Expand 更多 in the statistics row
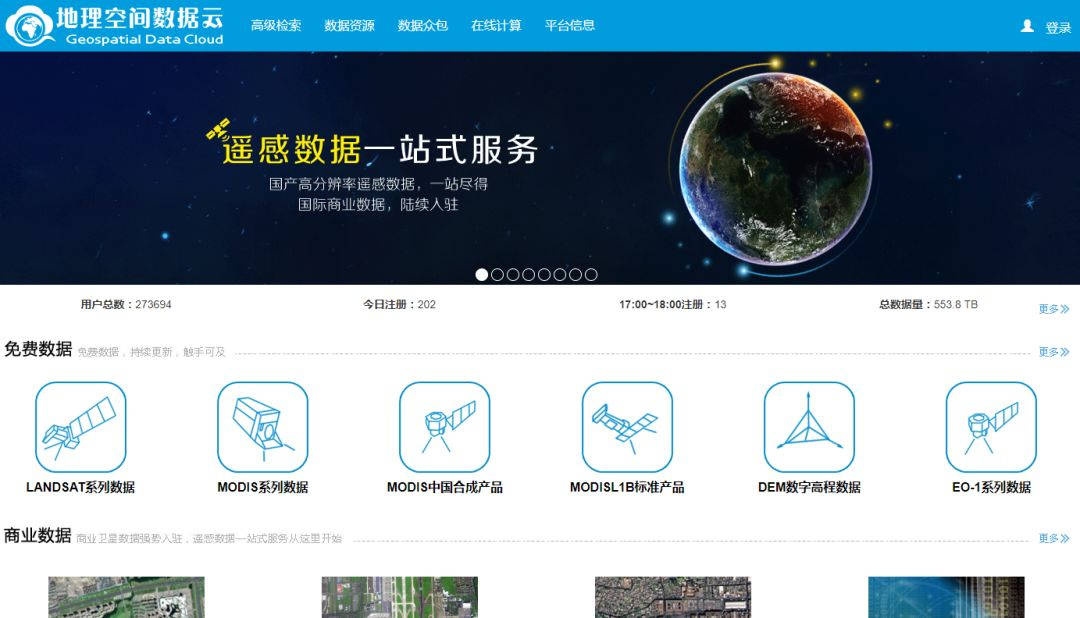 coord(1054,309)
